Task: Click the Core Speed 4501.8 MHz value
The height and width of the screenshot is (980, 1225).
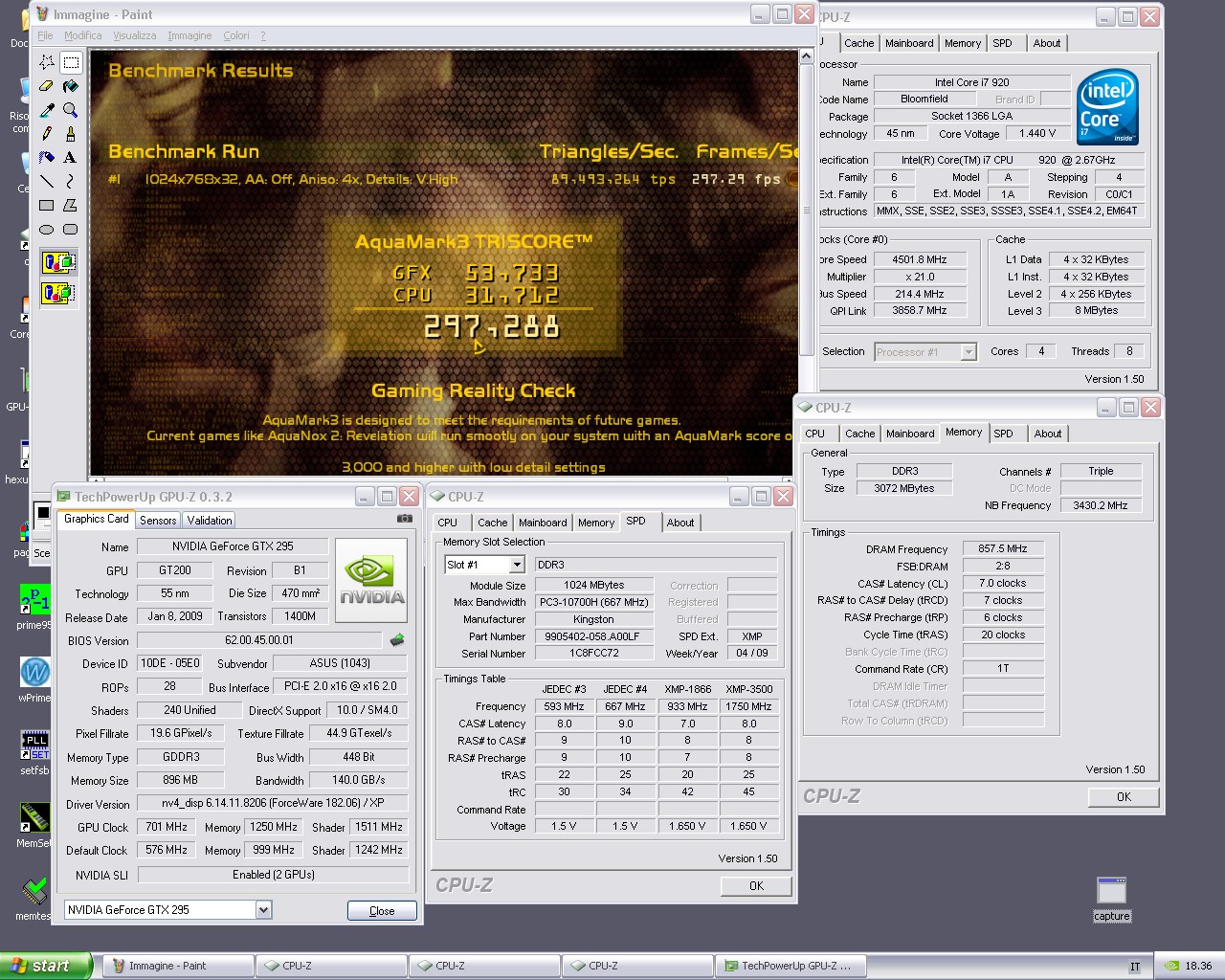Action: (920, 259)
